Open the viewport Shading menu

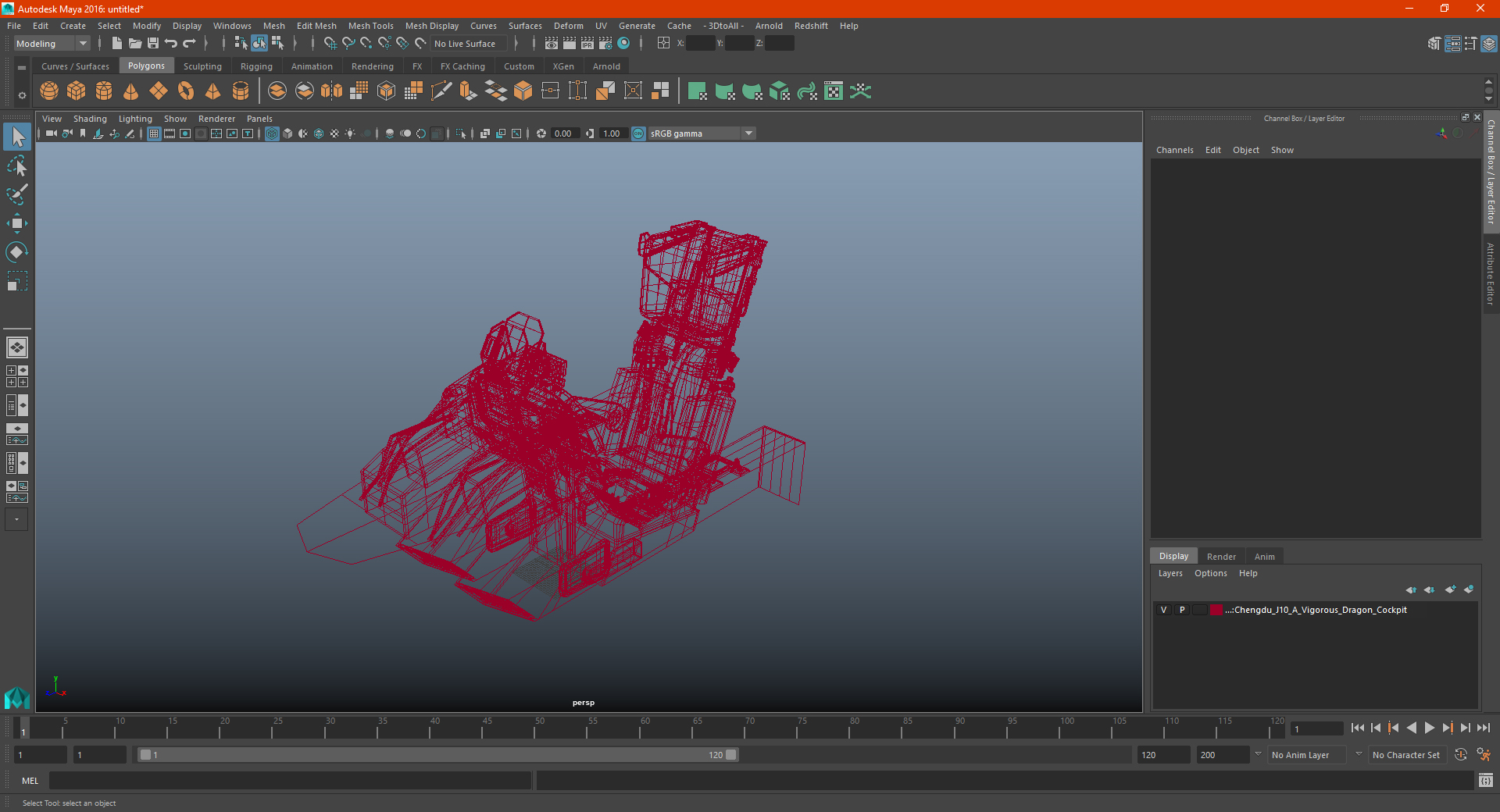tap(90, 119)
